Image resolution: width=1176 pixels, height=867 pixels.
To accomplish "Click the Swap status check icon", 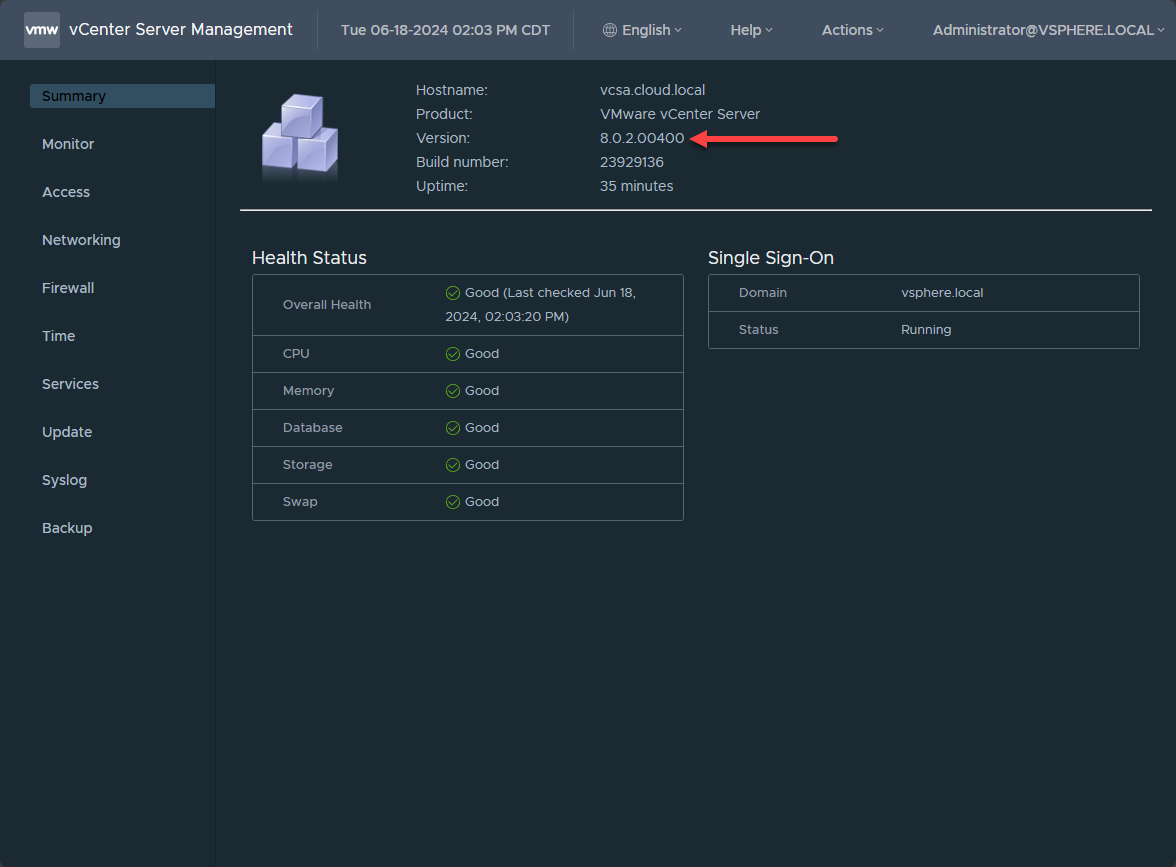I will (453, 502).
